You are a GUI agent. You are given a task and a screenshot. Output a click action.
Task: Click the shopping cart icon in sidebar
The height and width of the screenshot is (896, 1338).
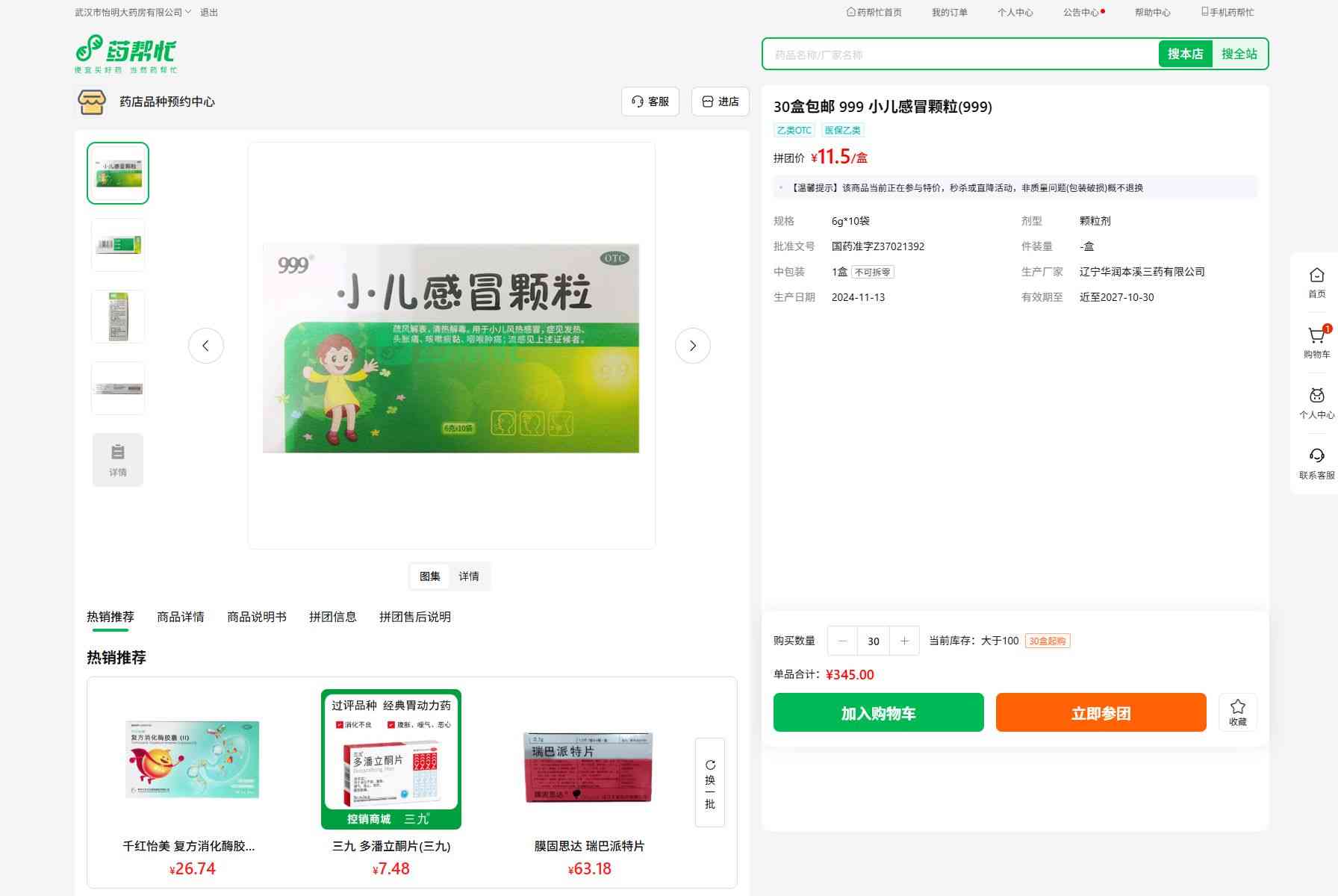tap(1316, 337)
